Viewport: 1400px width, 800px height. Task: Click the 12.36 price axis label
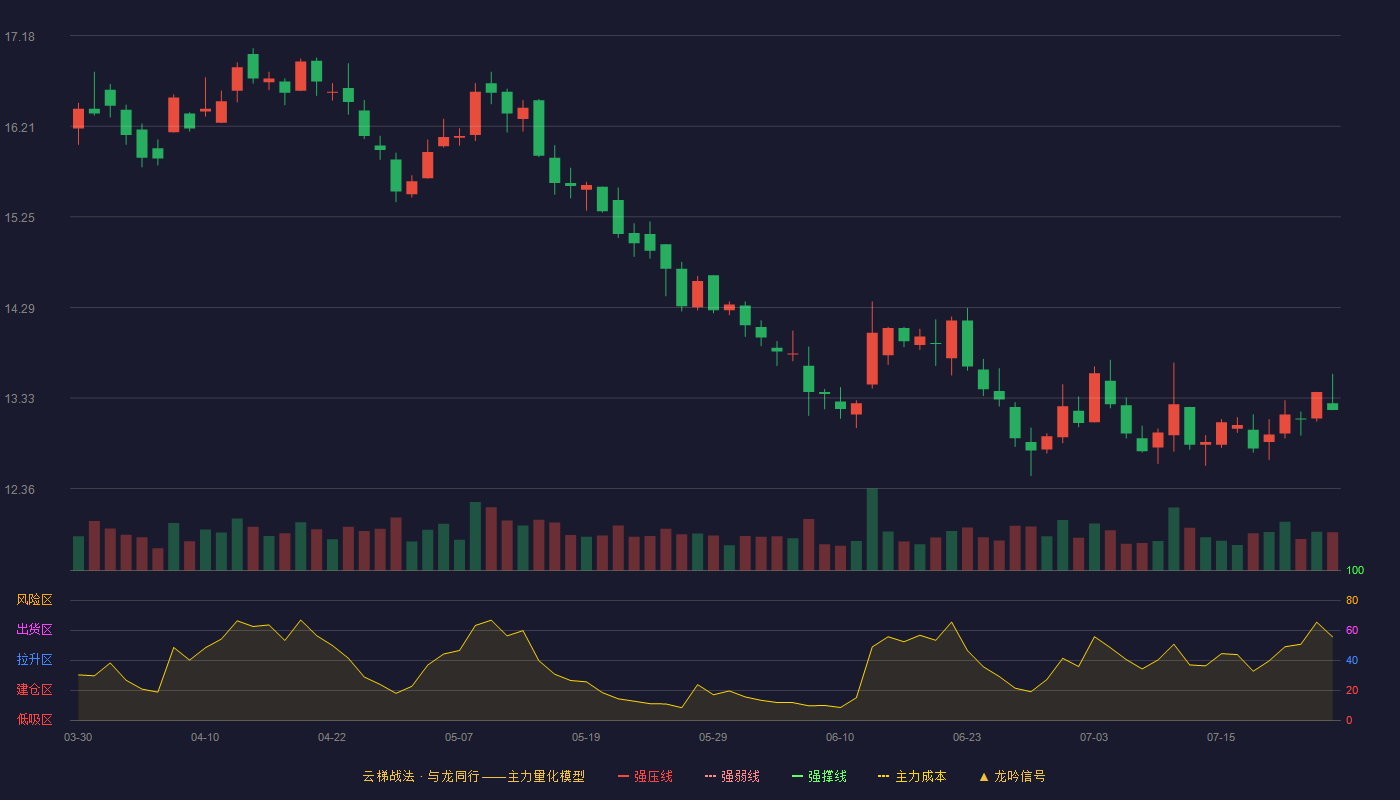coord(19,490)
